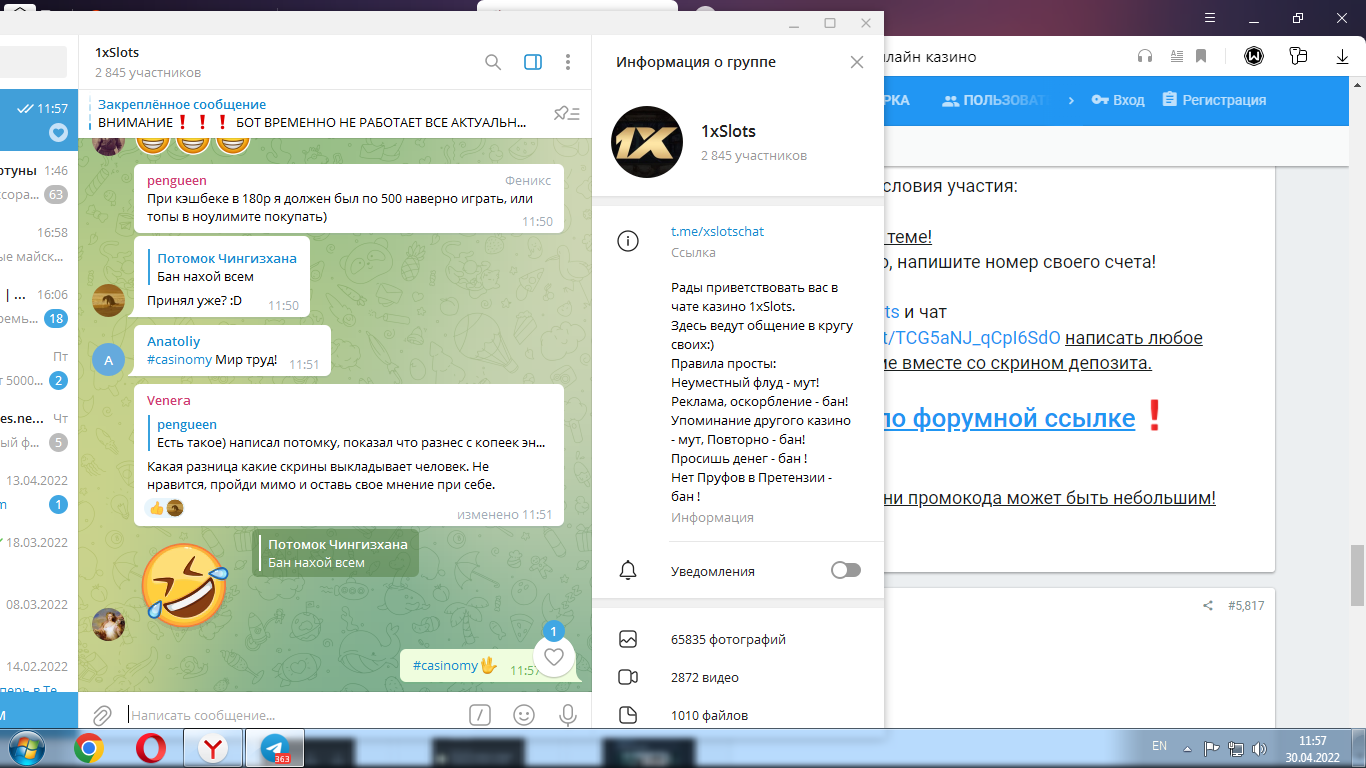Image resolution: width=1366 pixels, height=768 pixels.
Task: Close the group information panel
Action: (x=857, y=62)
